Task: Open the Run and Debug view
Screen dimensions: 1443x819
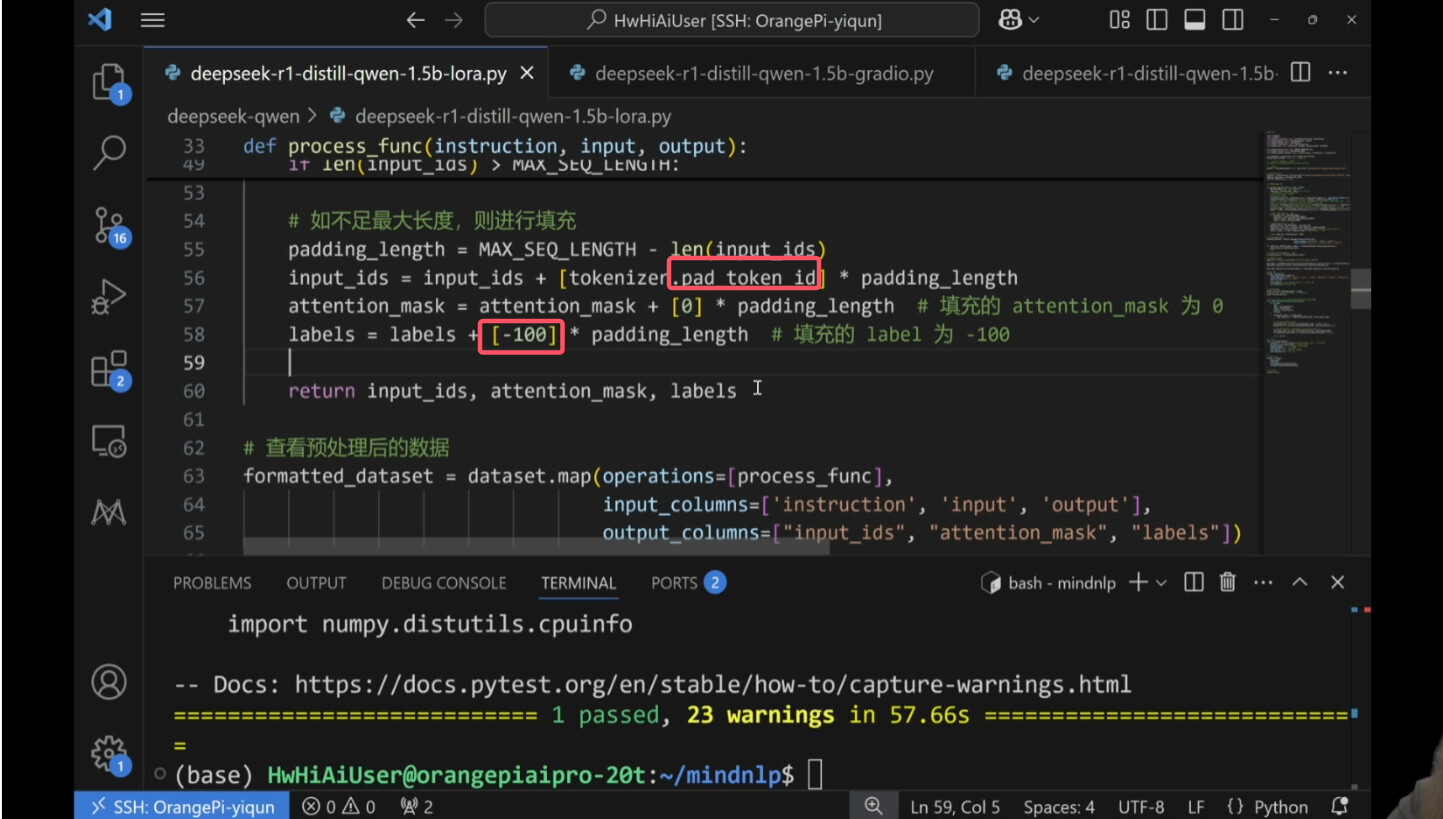Action: pos(109,298)
